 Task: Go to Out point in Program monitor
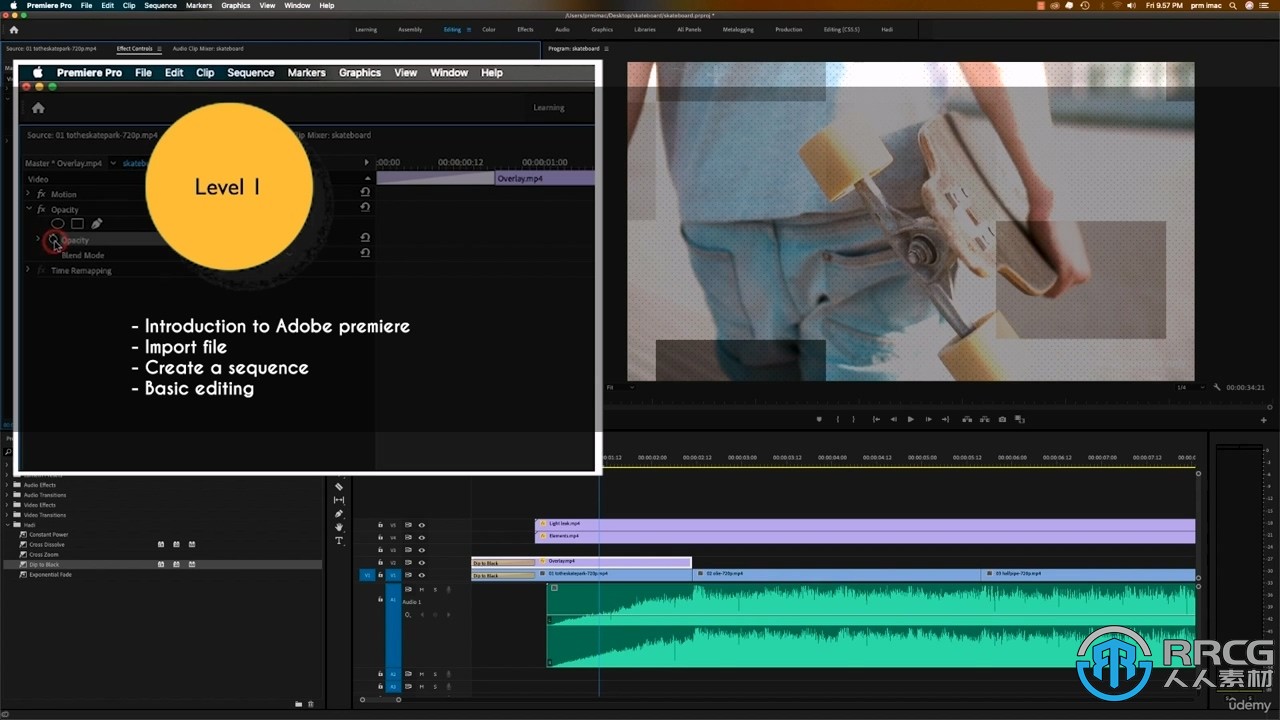(x=947, y=419)
